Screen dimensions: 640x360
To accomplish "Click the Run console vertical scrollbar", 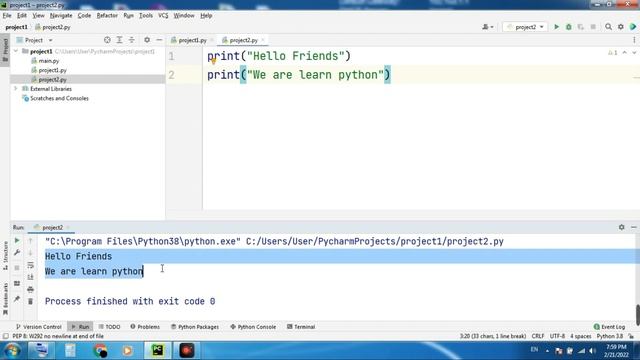I will (638, 314).
